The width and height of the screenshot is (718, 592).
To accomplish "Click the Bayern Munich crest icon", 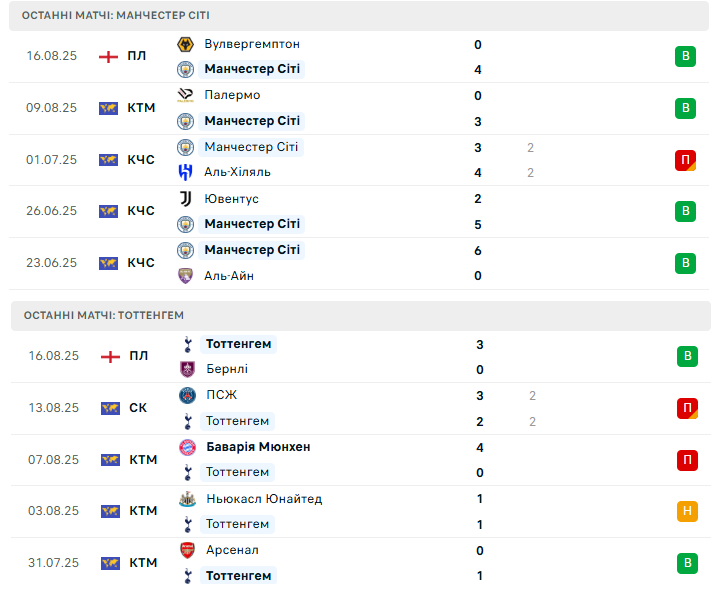I will tap(186, 447).
